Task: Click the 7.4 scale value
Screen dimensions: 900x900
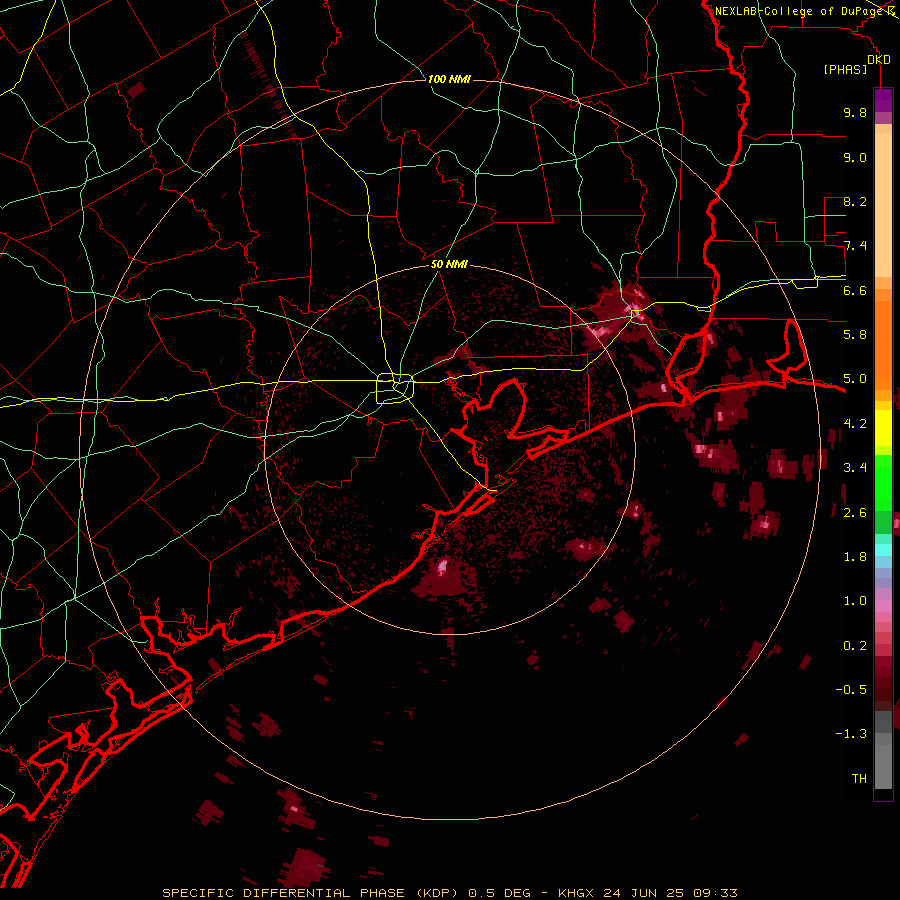Action: pyautogui.click(x=855, y=246)
